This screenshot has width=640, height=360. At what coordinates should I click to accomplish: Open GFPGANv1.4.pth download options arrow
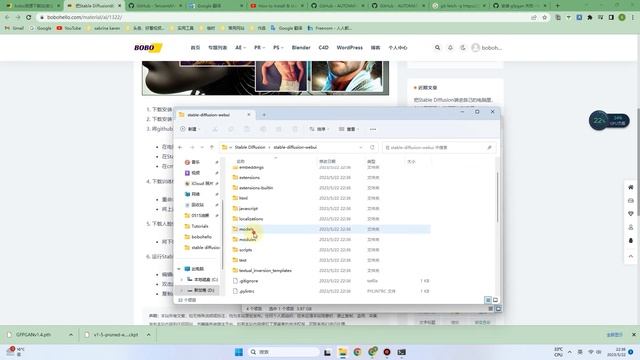pos(71,335)
